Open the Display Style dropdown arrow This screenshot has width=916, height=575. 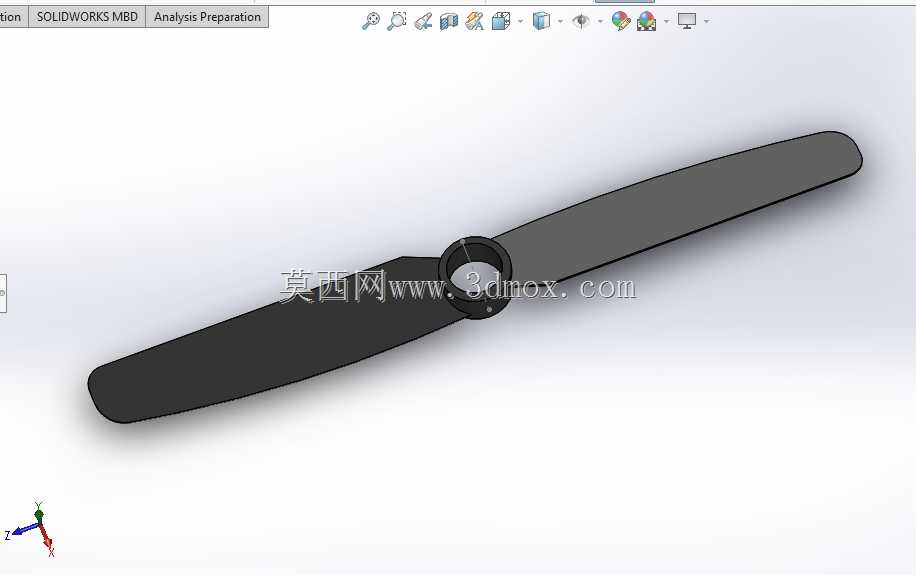560,22
